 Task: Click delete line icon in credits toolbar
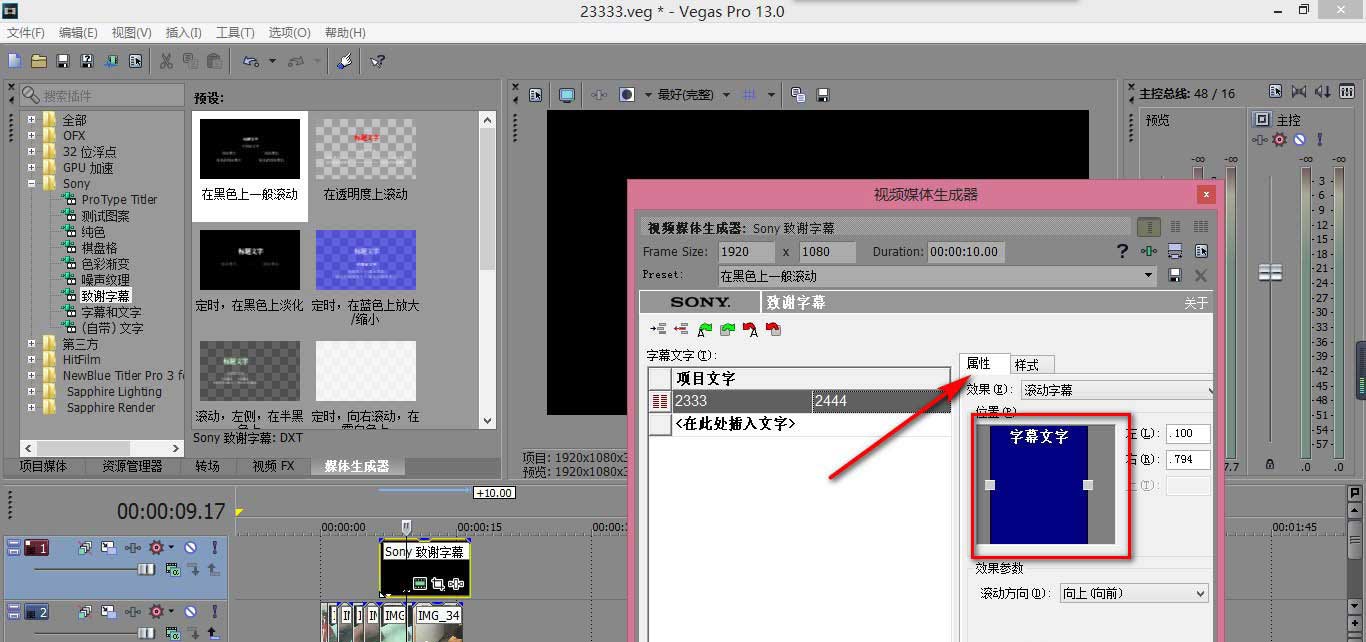pos(681,329)
